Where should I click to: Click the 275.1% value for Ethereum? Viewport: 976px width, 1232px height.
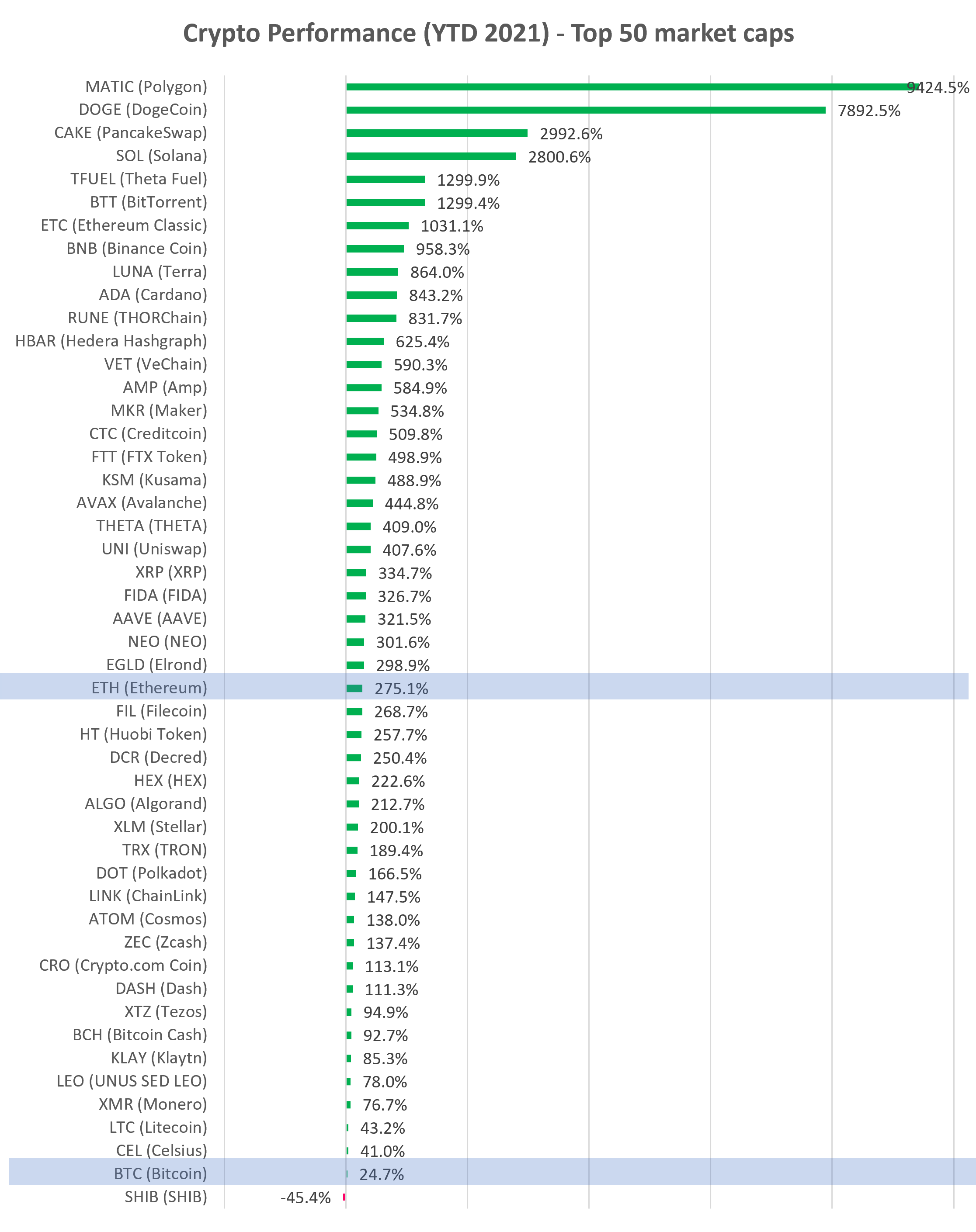click(401, 689)
